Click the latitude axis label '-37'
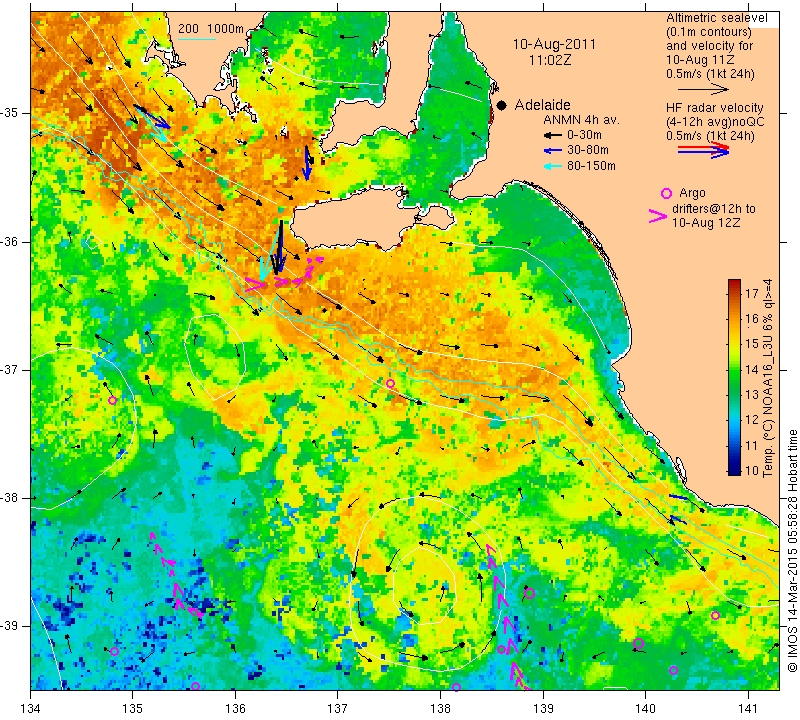800x720 pixels. 13,369
